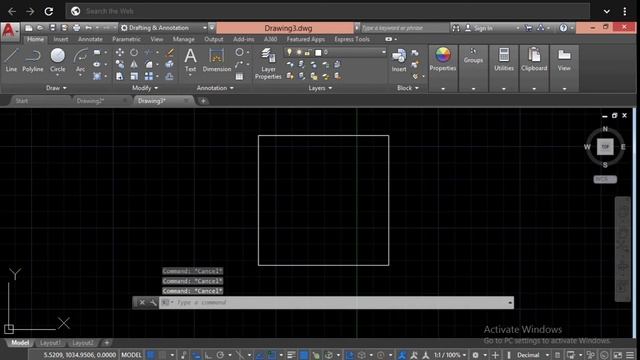Click the Insert block icon
640x360 pixels.
pos(399,60)
